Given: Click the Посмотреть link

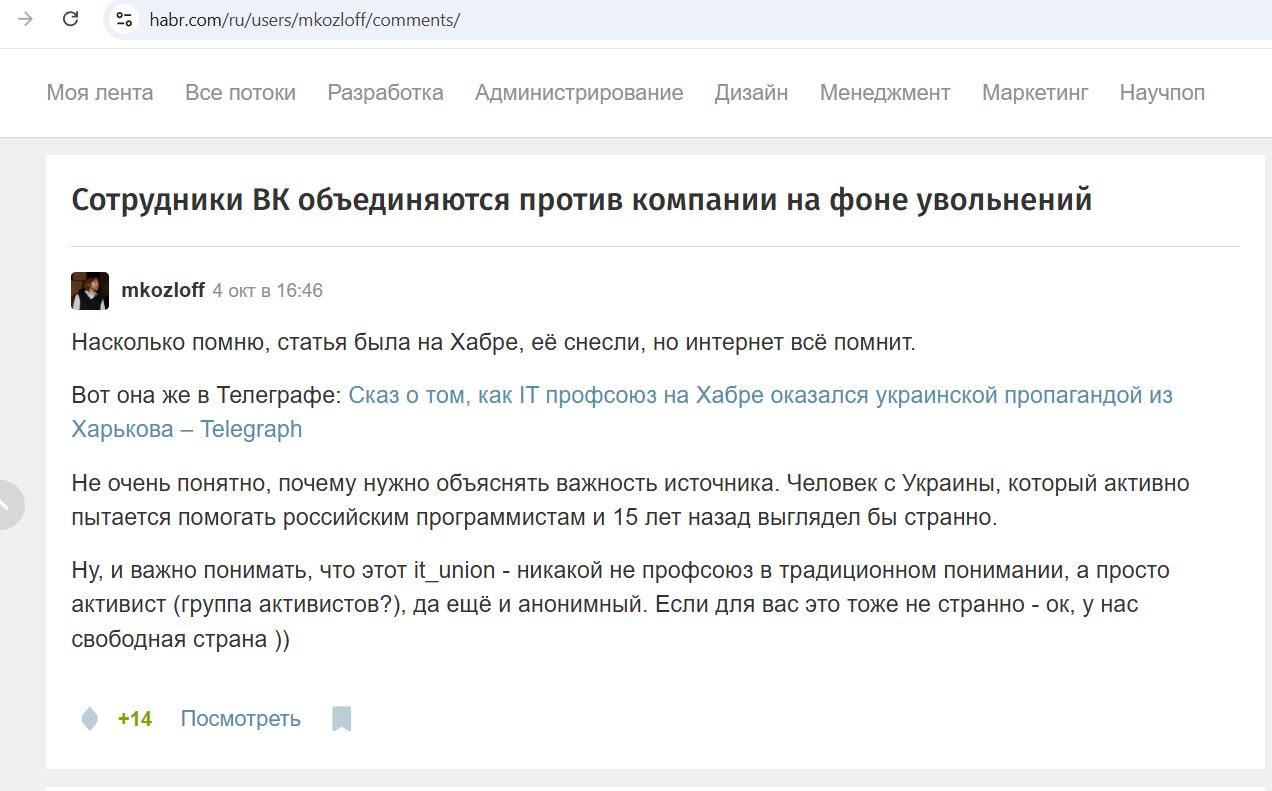Looking at the screenshot, I should pos(240,719).
